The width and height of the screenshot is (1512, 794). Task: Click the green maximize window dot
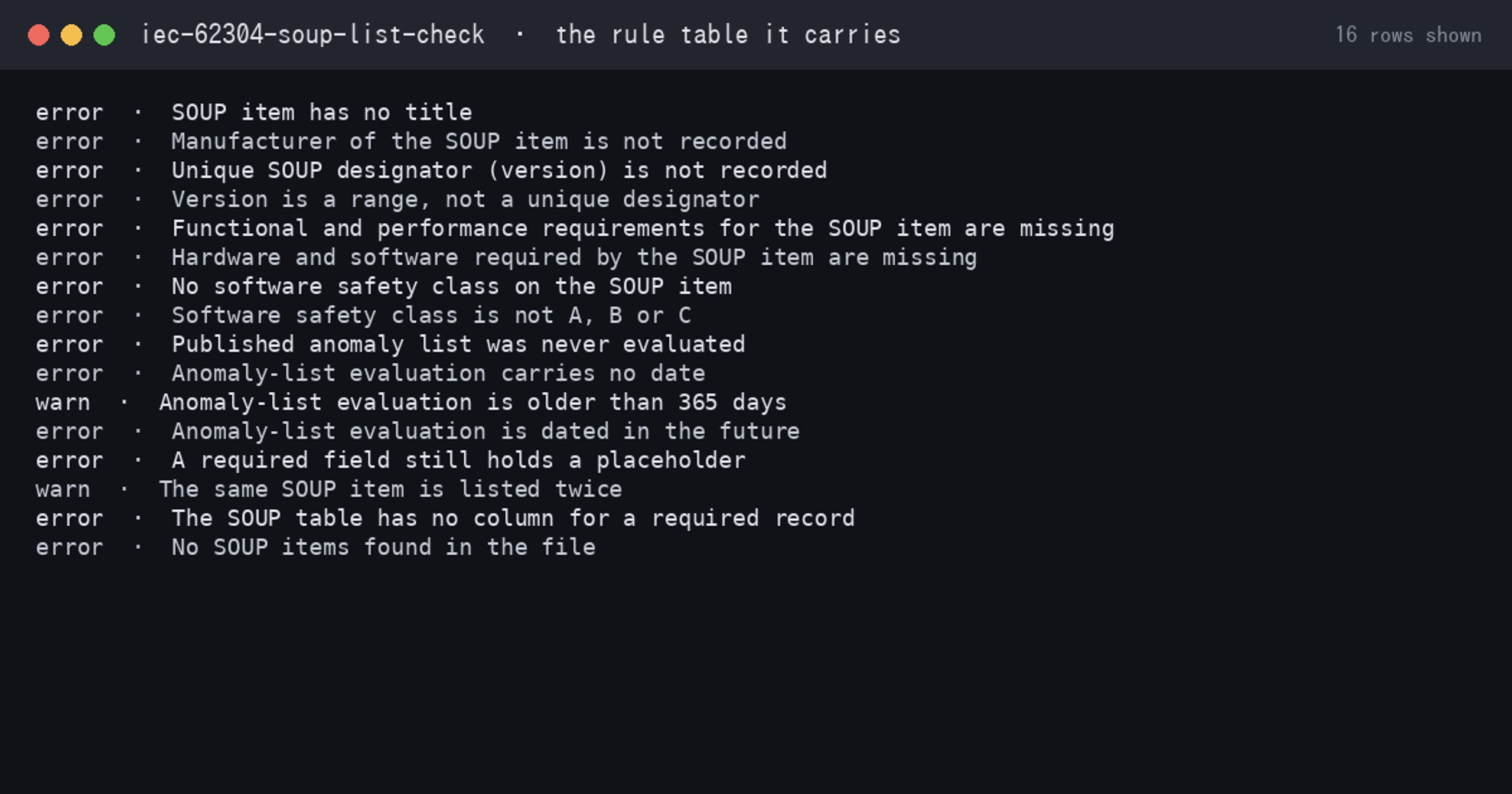(x=105, y=35)
